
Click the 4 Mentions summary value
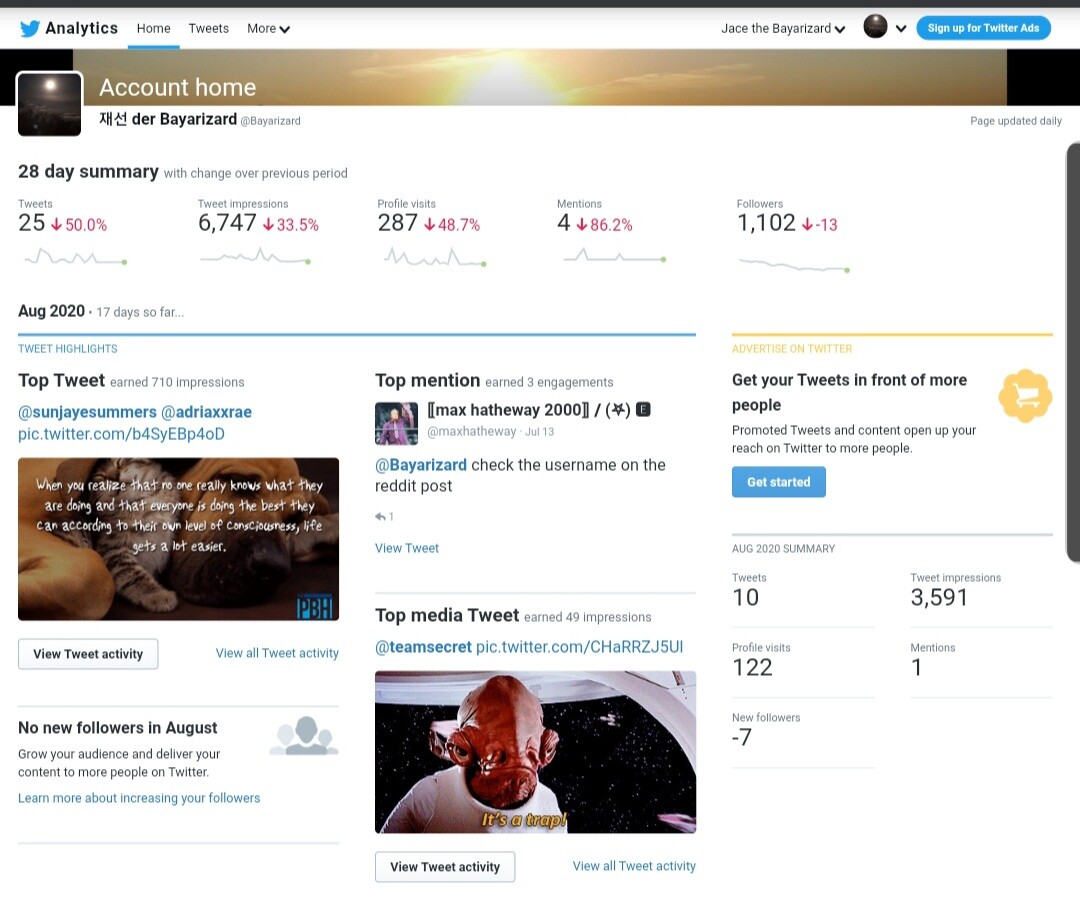pos(563,222)
